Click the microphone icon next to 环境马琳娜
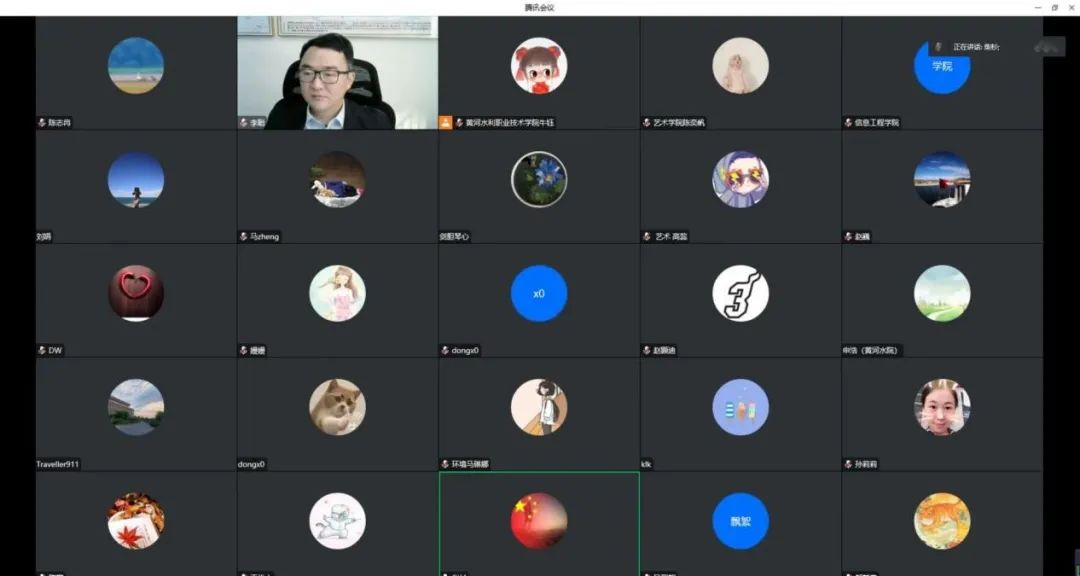 [x=444, y=465]
